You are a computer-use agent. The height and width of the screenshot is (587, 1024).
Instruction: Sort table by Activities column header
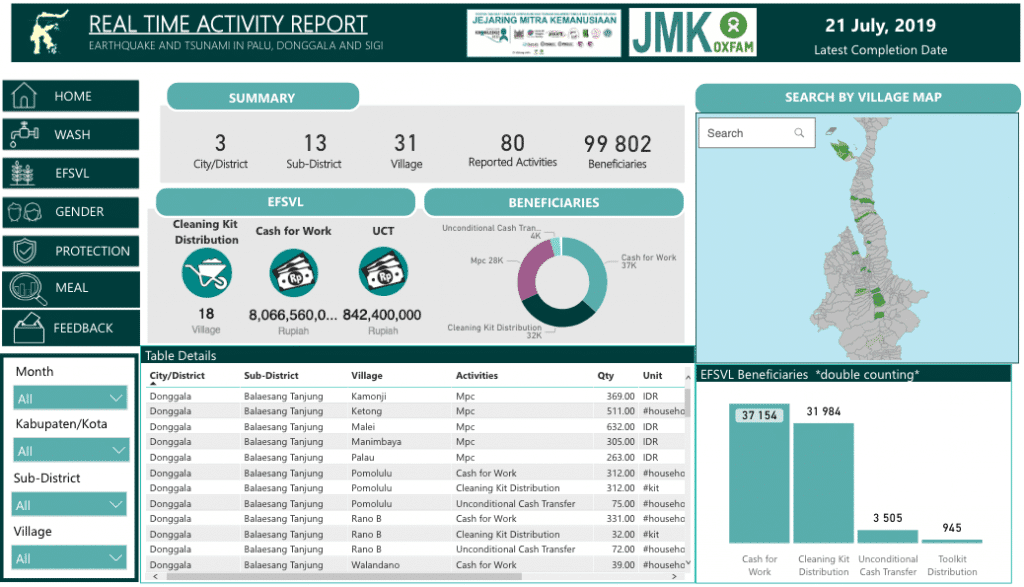click(x=477, y=376)
